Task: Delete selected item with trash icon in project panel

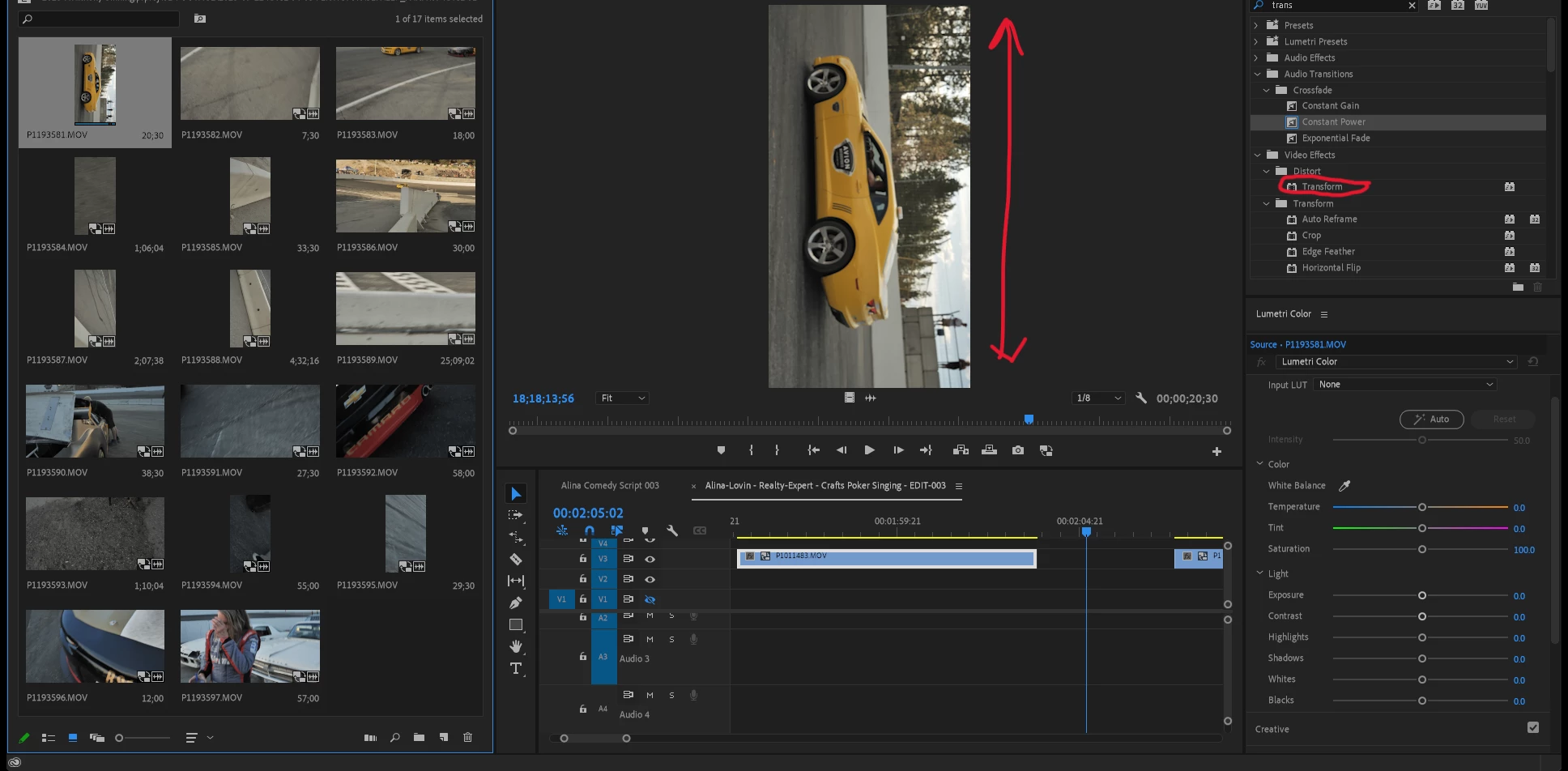Action: [467, 738]
